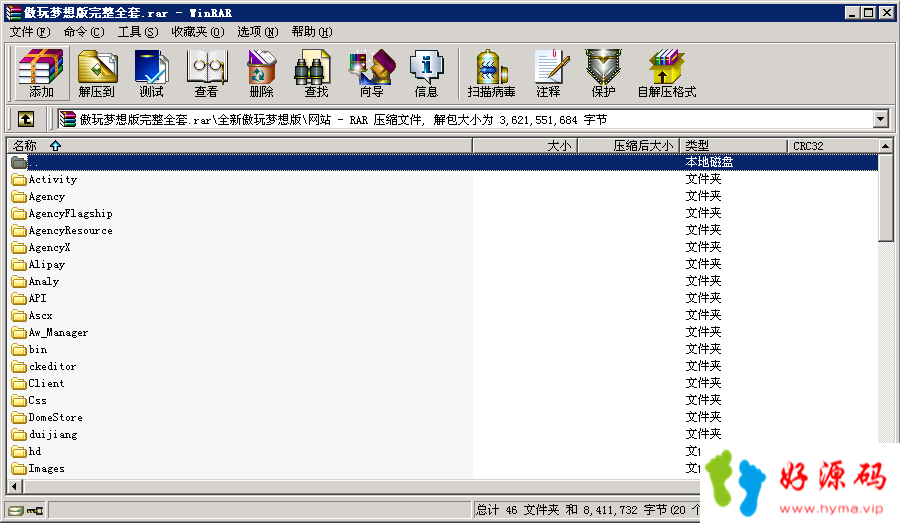Sort by Packed Size (压缩后大小) column
The image size is (900, 523).
coord(629,146)
